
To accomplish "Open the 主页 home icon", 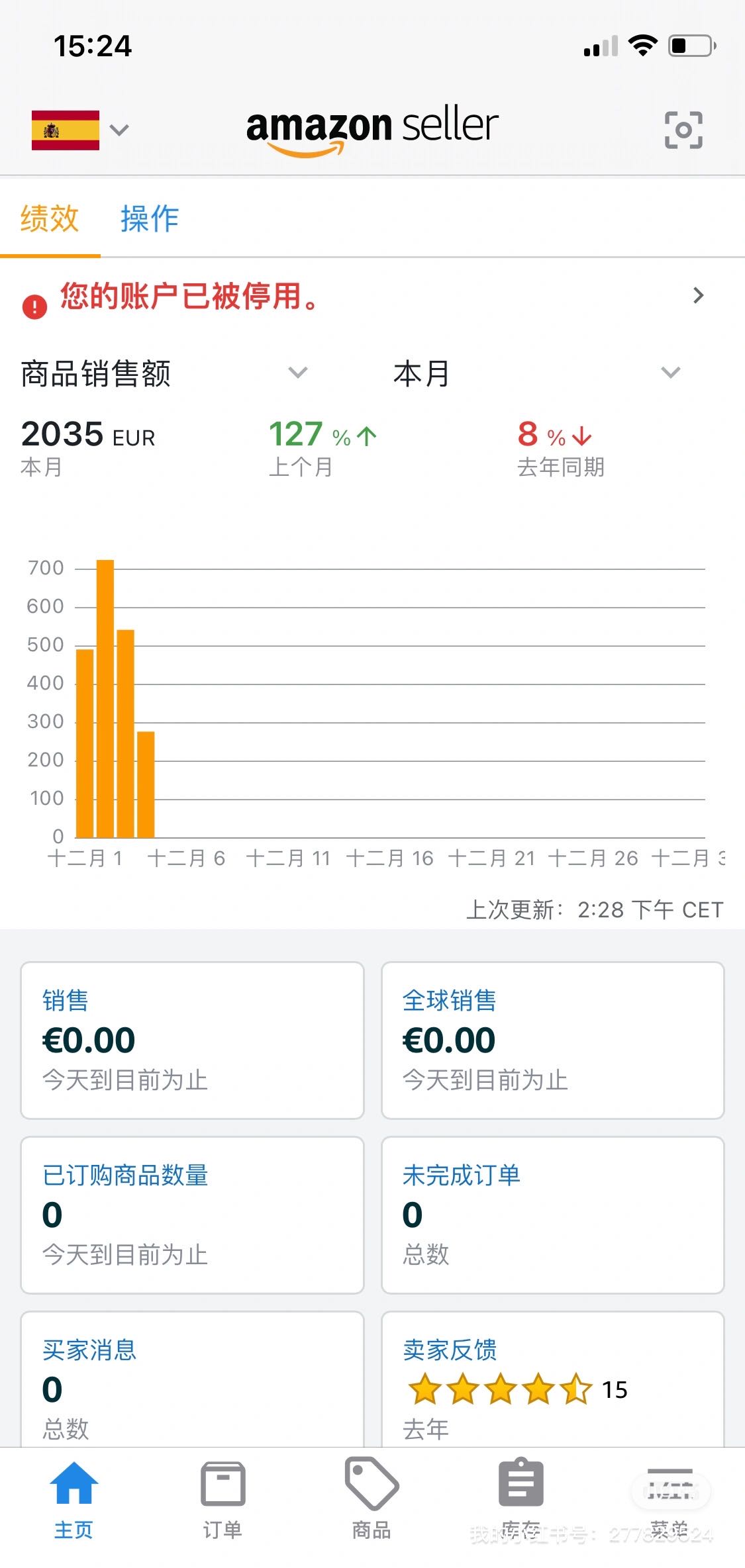I will [x=74, y=1485].
